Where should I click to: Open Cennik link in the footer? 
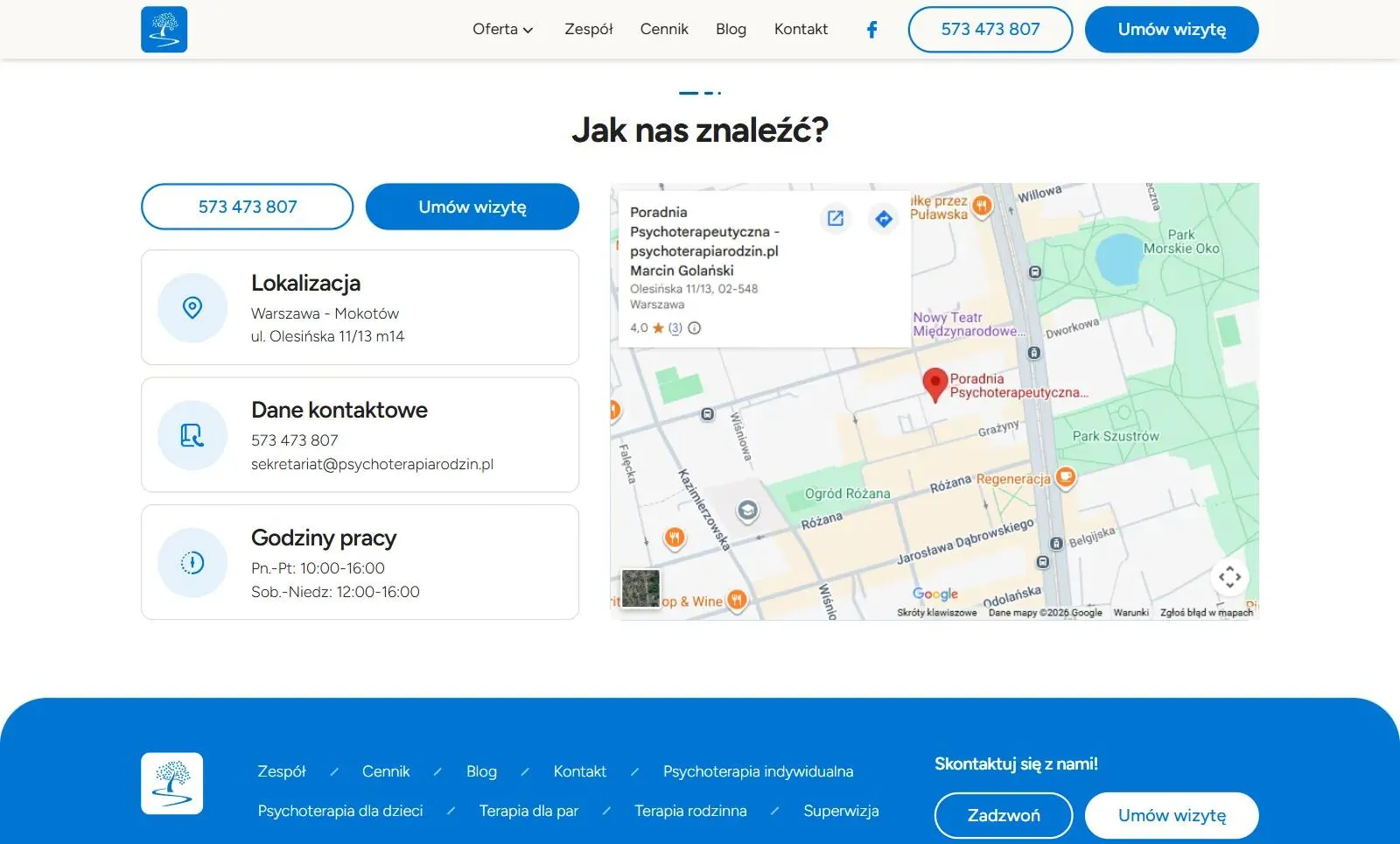click(386, 771)
